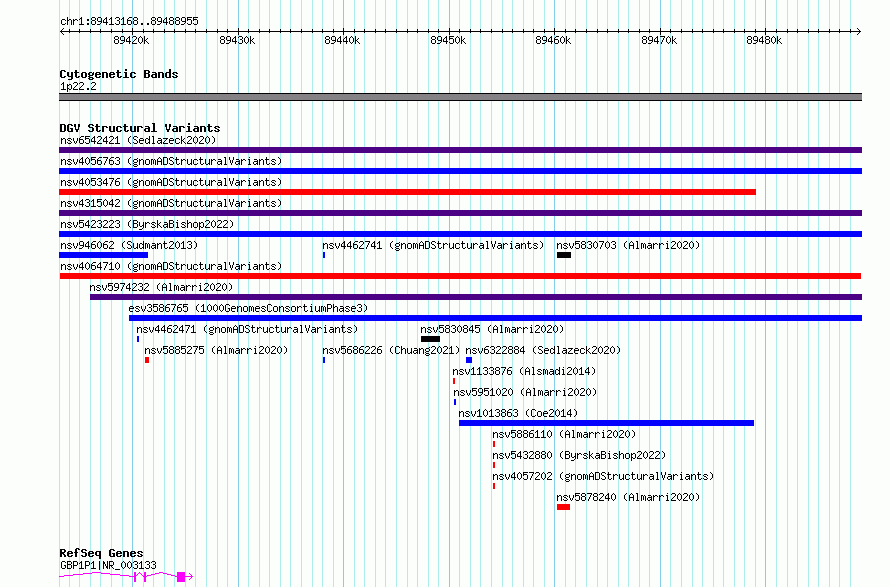Select the nsv4056763 gnomAD variant label
The image size is (890, 587).
pos(171,161)
